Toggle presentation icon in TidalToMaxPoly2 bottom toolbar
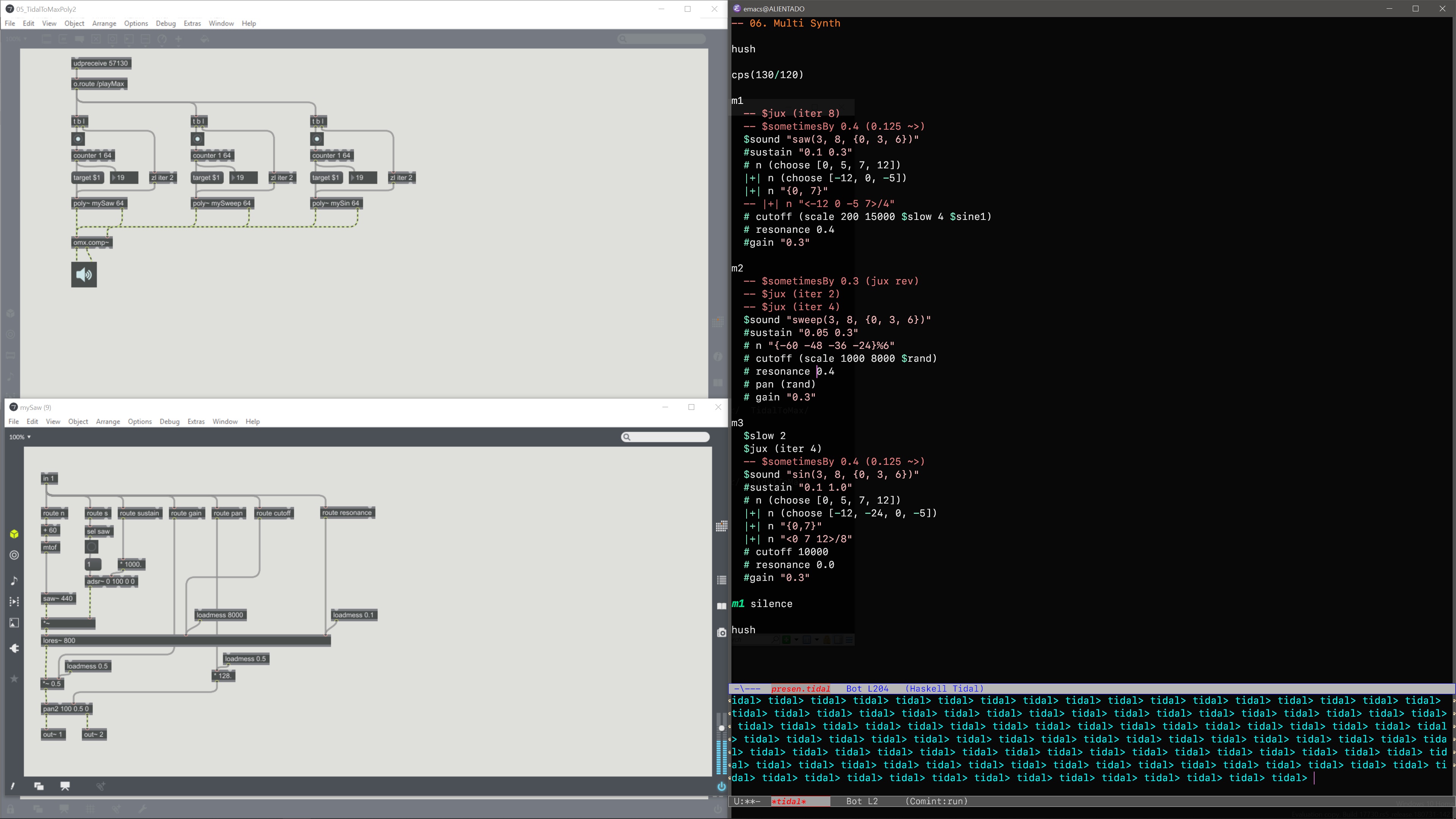The image size is (1456, 819). (64, 810)
